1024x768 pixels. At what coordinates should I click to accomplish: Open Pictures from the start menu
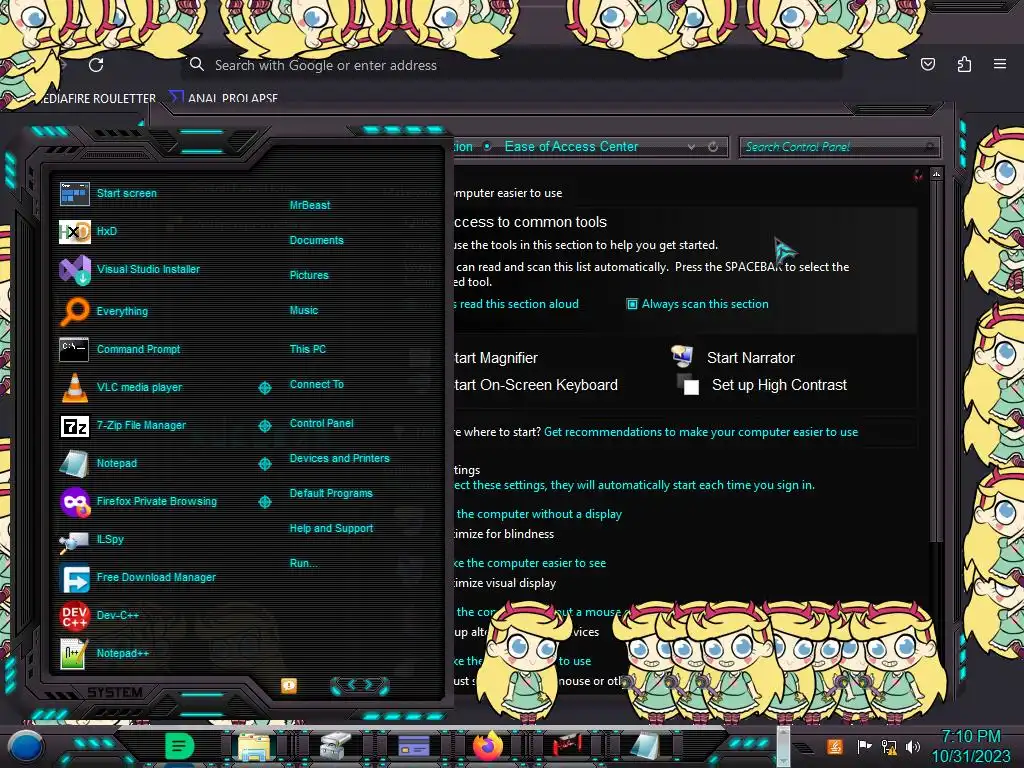click(x=309, y=276)
